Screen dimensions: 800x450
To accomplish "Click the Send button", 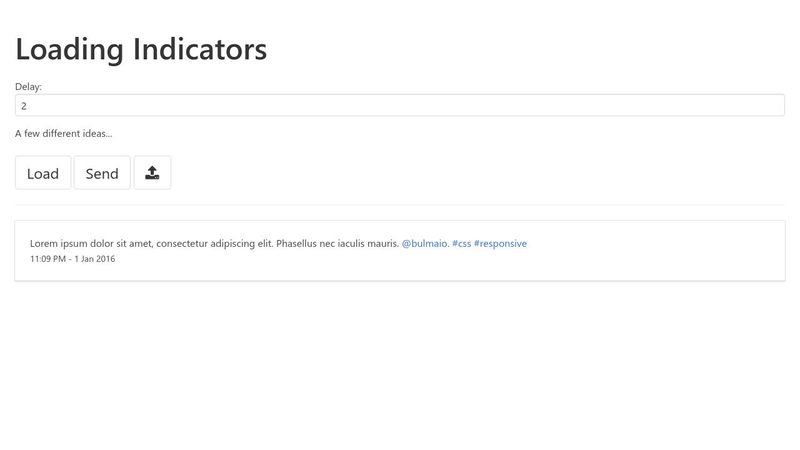I will pos(102,173).
